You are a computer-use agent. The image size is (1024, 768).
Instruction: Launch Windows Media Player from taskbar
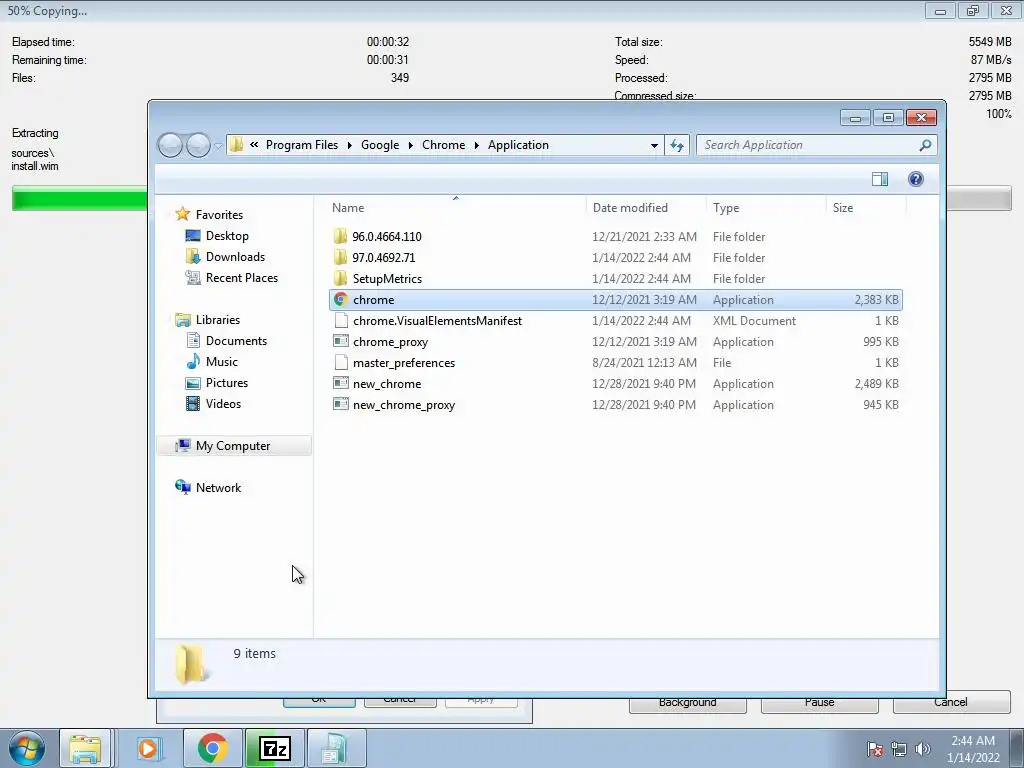(x=148, y=748)
